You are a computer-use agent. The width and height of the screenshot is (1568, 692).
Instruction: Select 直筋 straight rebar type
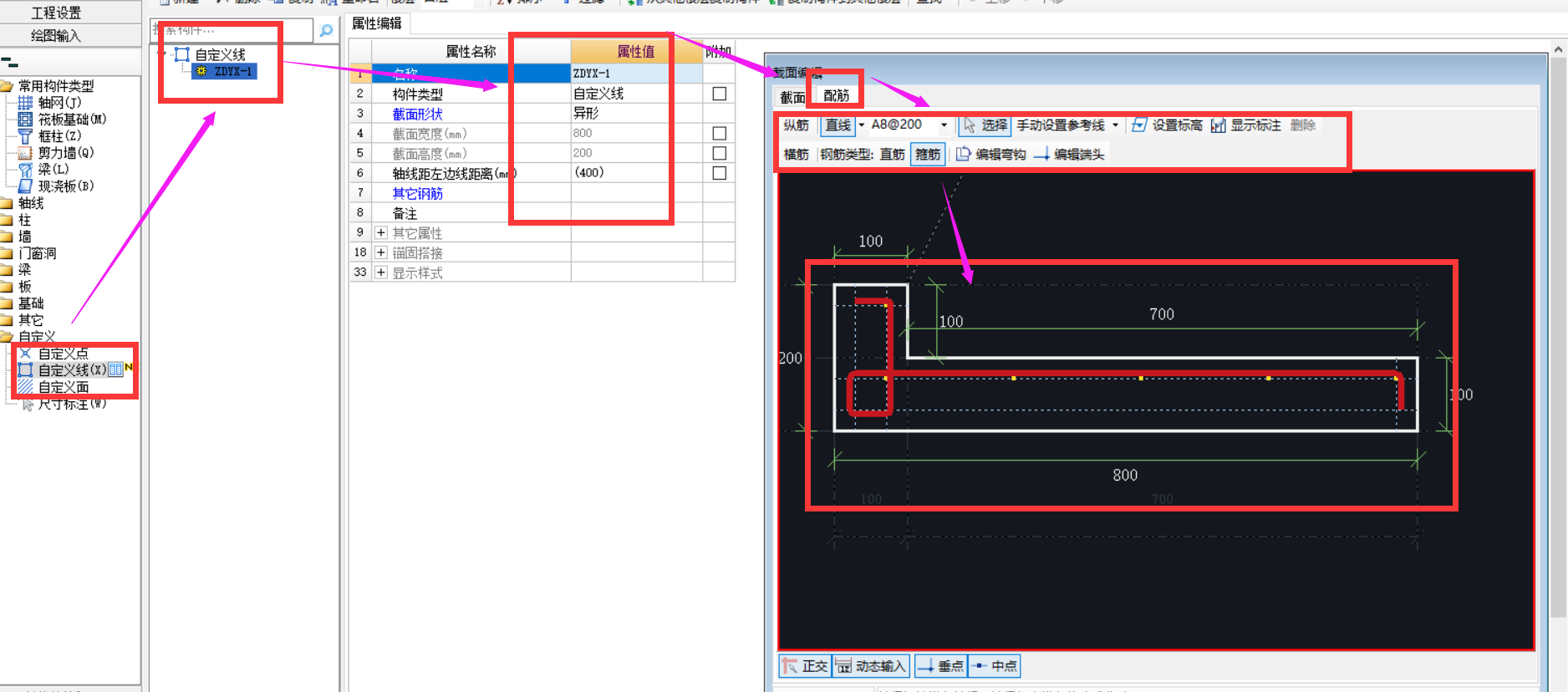coord(892,155)
